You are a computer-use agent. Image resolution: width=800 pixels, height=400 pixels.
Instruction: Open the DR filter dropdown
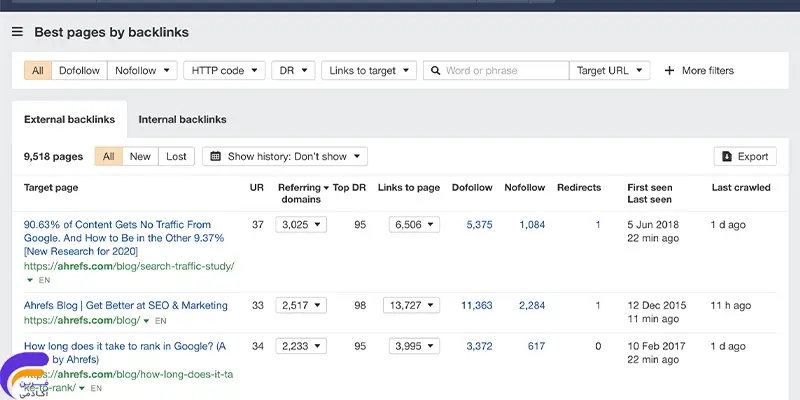pyautogui.click(x=293, y=71)
